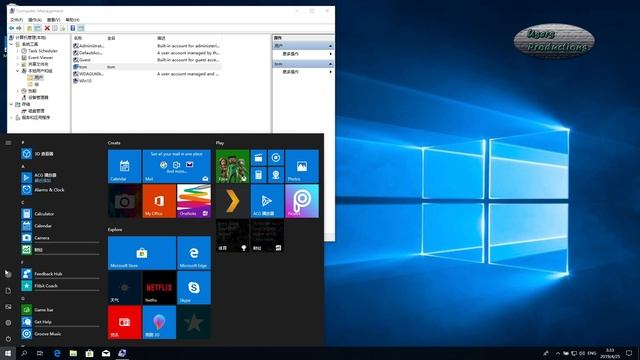Open the Paint 3D tile
The height and width of the screenshot is (360, 640).
click(x=159, y=322)
